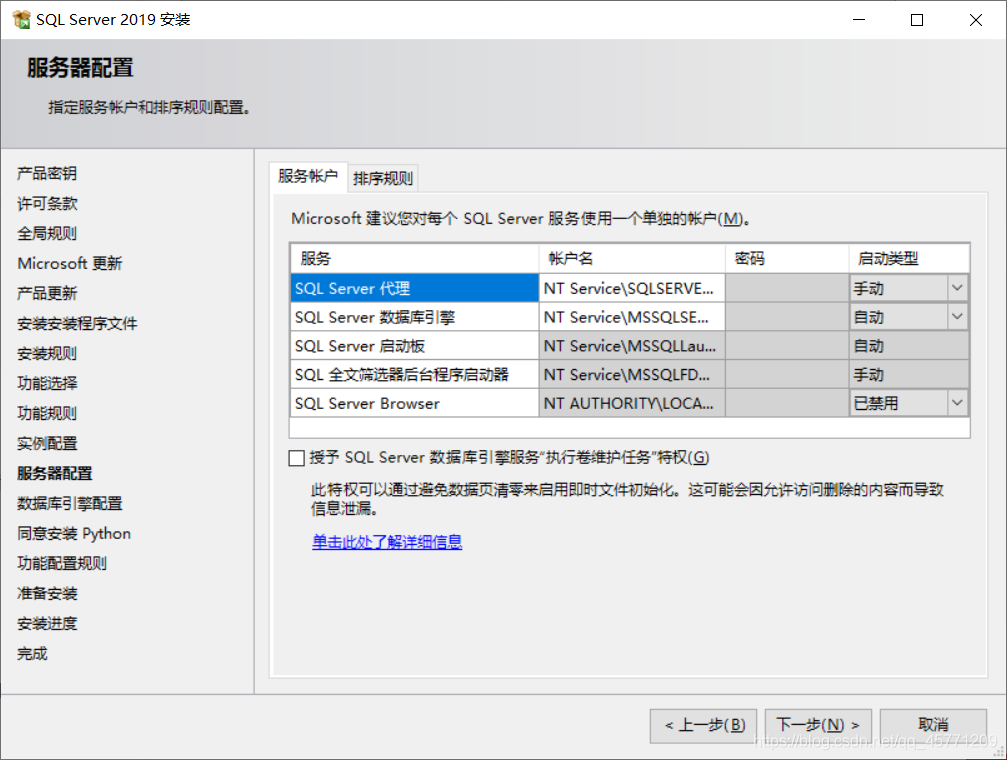Image resolution: width=1007 pixels, height=760 pixels.
Task: Select 功能配置规则 step in sidebar
Action: pyautogui.click(x=62, y=563)
